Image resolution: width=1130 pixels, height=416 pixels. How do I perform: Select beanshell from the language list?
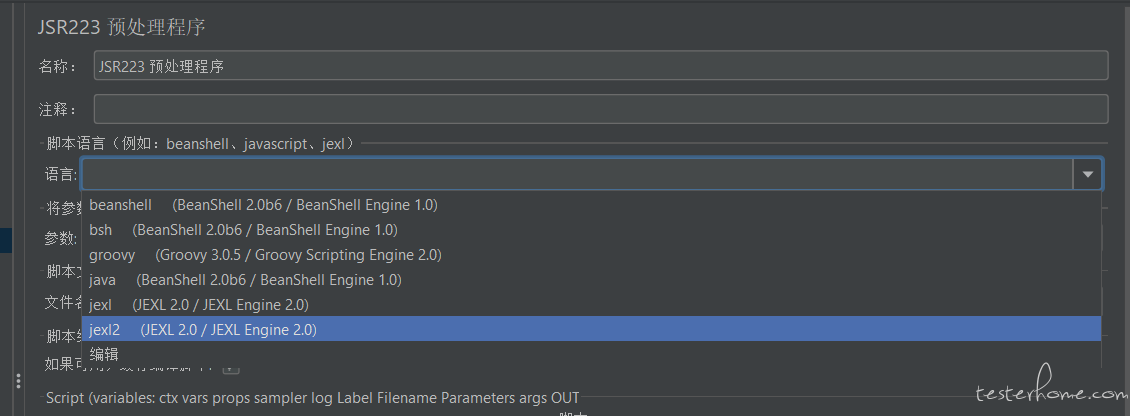591,205
